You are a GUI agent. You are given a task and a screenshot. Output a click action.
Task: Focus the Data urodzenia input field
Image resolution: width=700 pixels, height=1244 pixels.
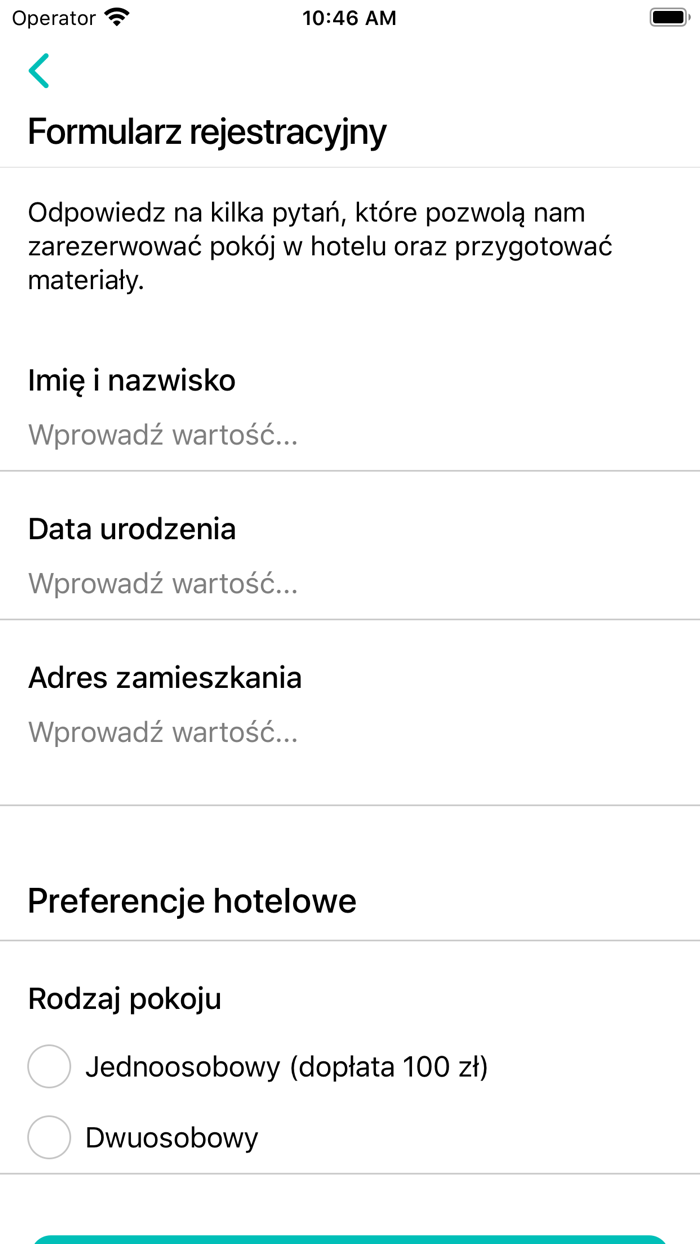click(350, 583)
